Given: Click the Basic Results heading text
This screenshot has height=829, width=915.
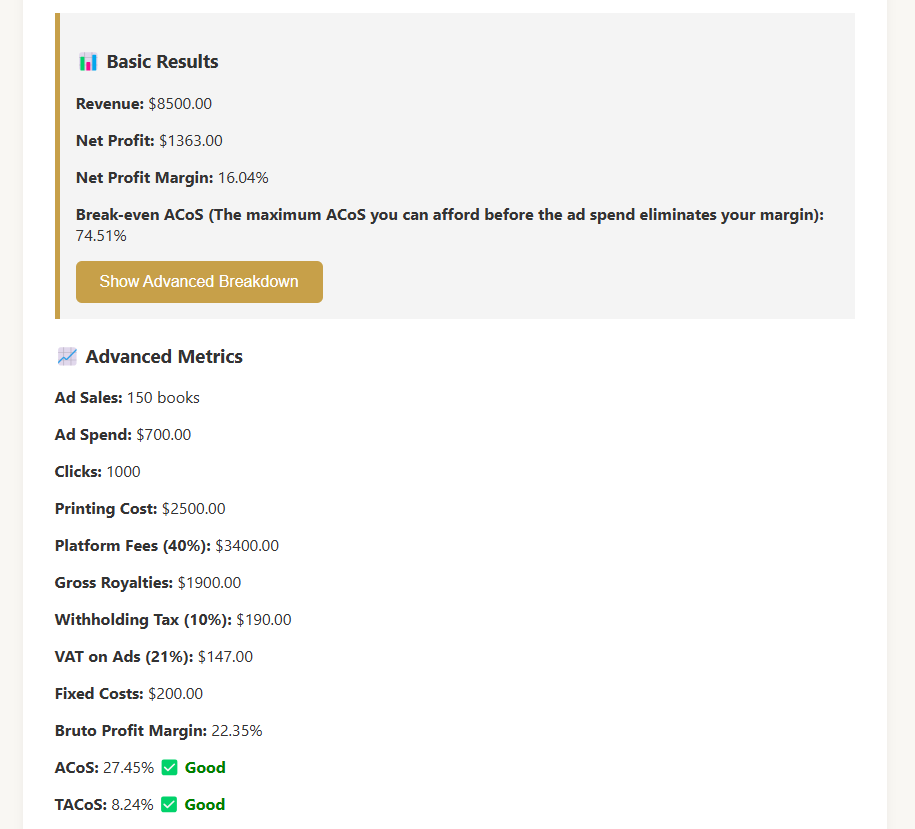Looking at the screenshot, I should coord(162,62).
